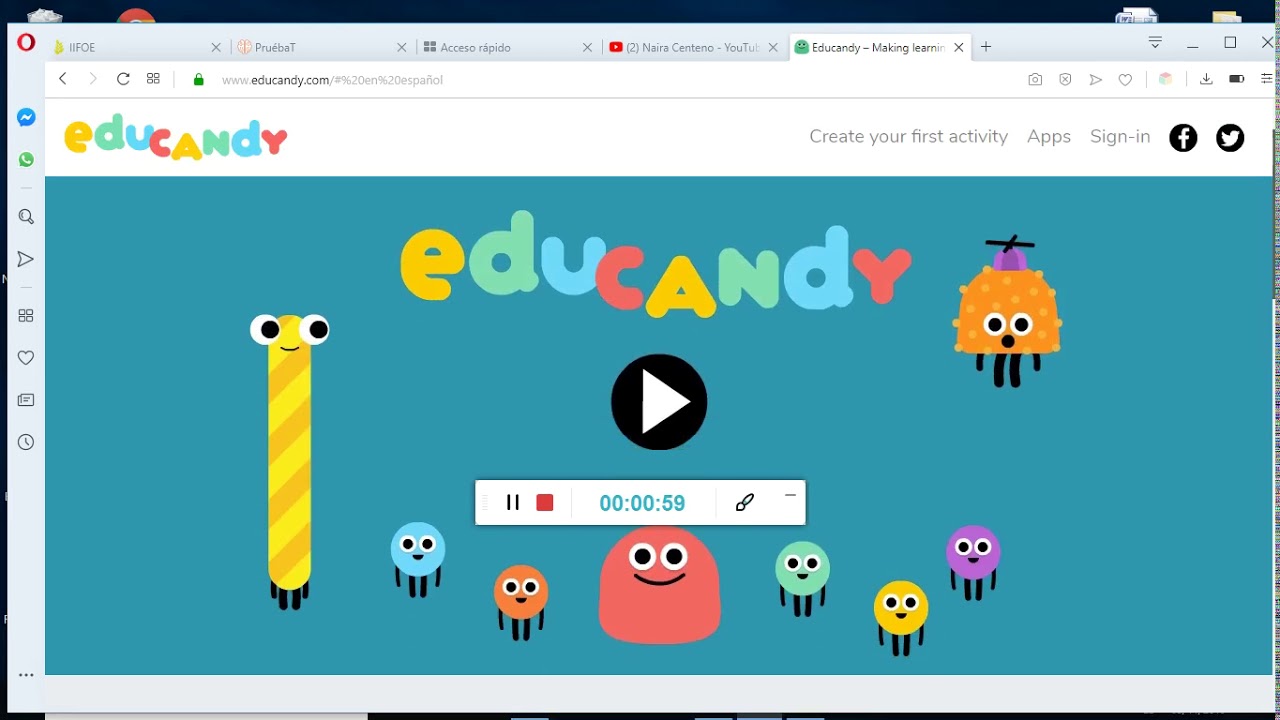This screenshot has width=1280, height=720.
Task: Pause the screen recording
Action: point(513,502)
